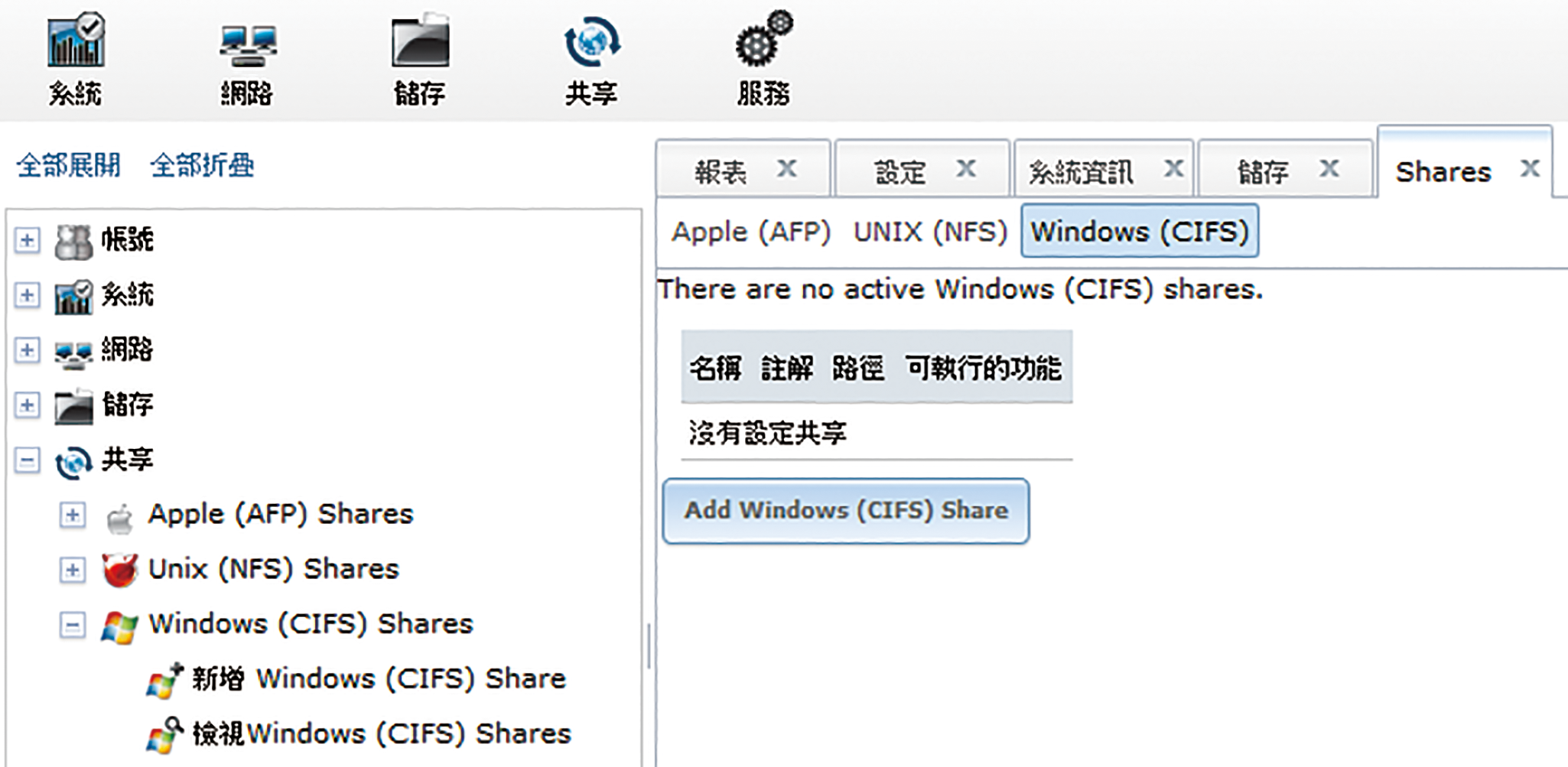Screen dimensions: 1568x767
Task: Open the UNIX (NFS) sub-tab
Action: (x=930, y=232)
